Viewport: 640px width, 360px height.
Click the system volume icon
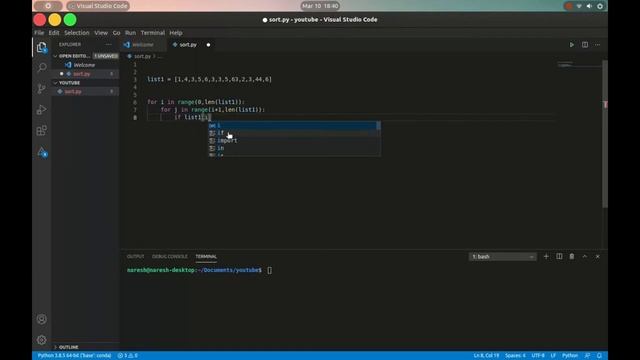click(589, 6)
